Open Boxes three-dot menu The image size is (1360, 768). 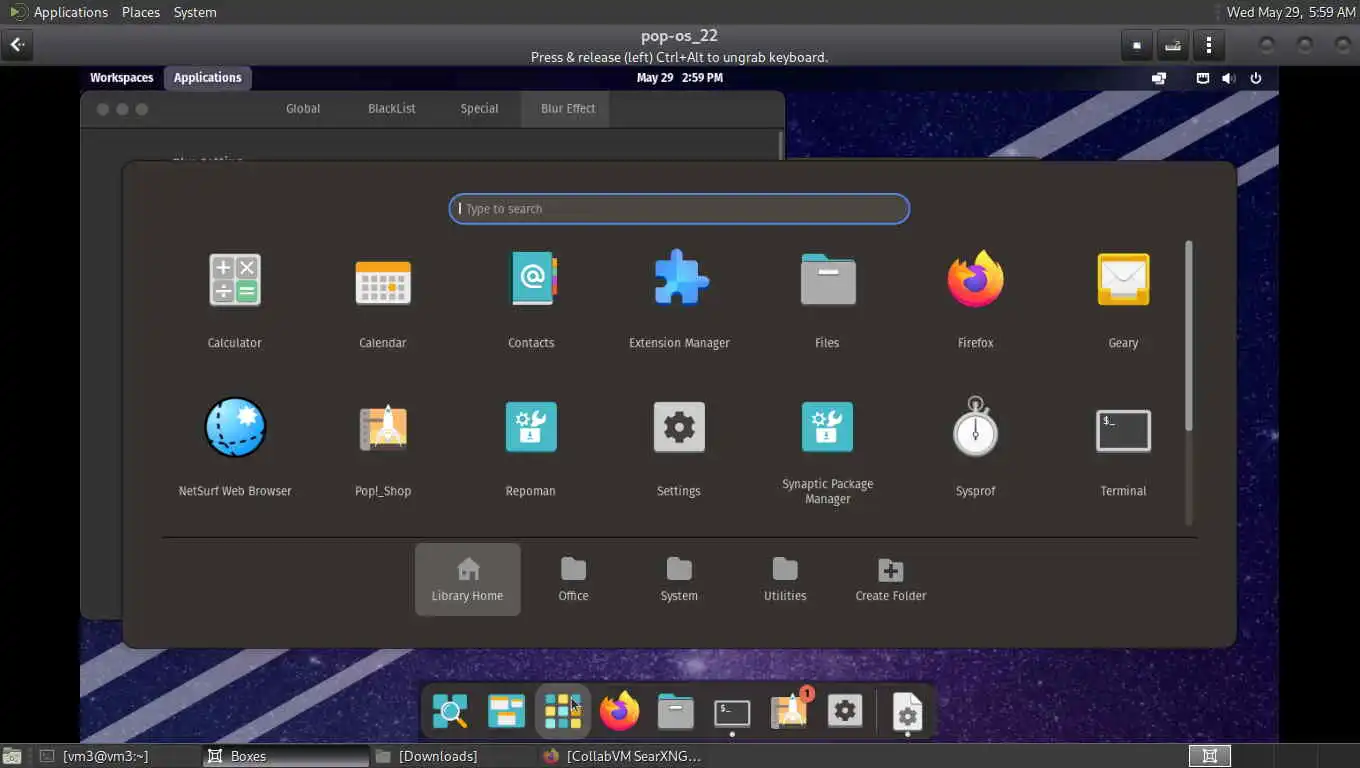click(1209, 45)
